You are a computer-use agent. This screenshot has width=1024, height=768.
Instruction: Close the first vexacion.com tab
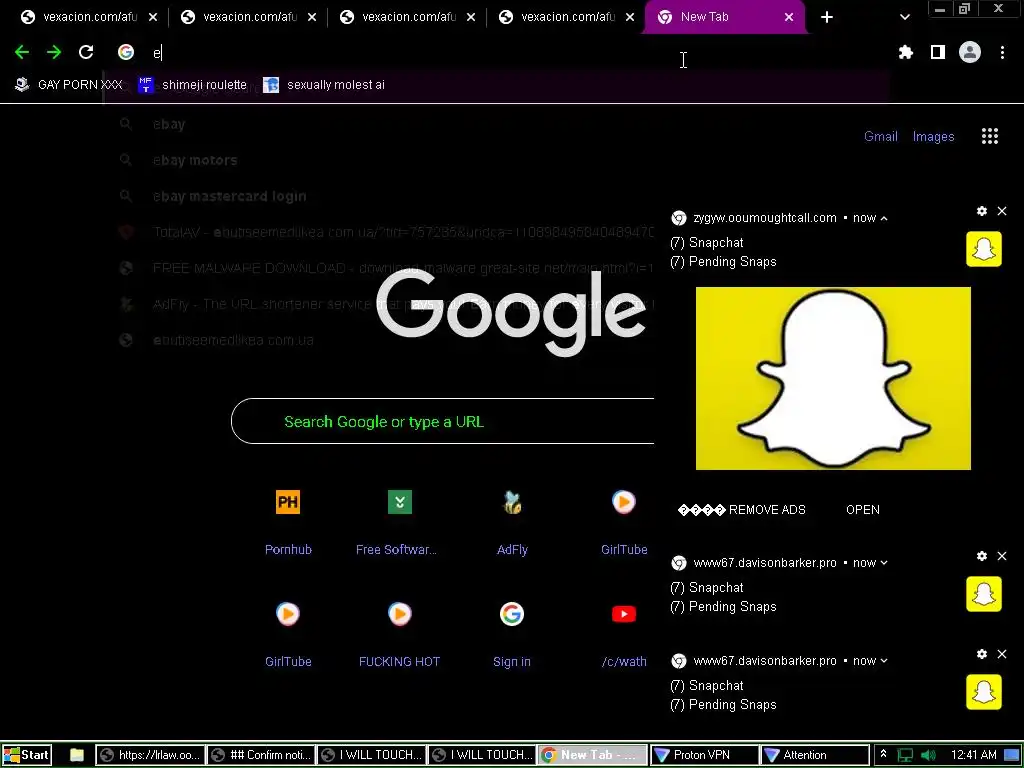[x=153, y=17]
